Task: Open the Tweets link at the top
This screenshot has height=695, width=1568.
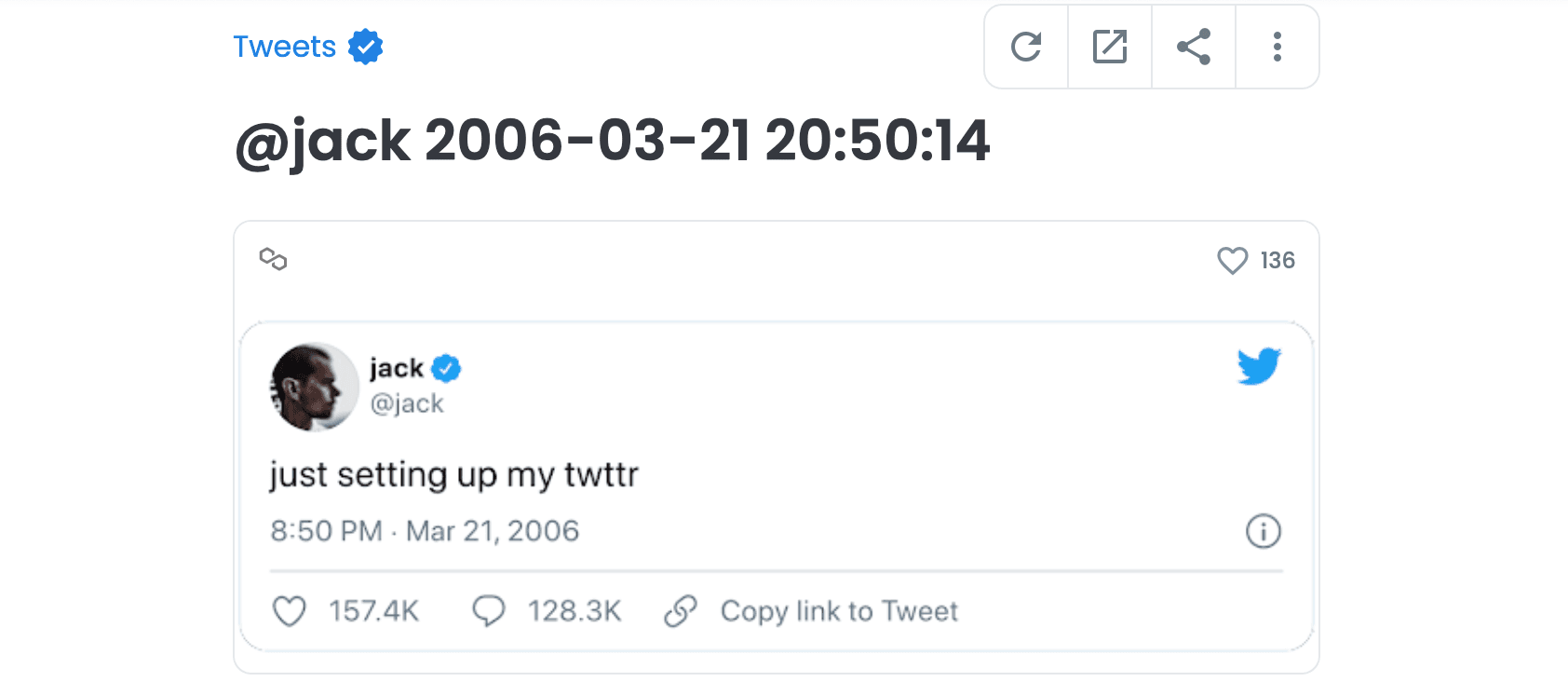Action: 283,47
